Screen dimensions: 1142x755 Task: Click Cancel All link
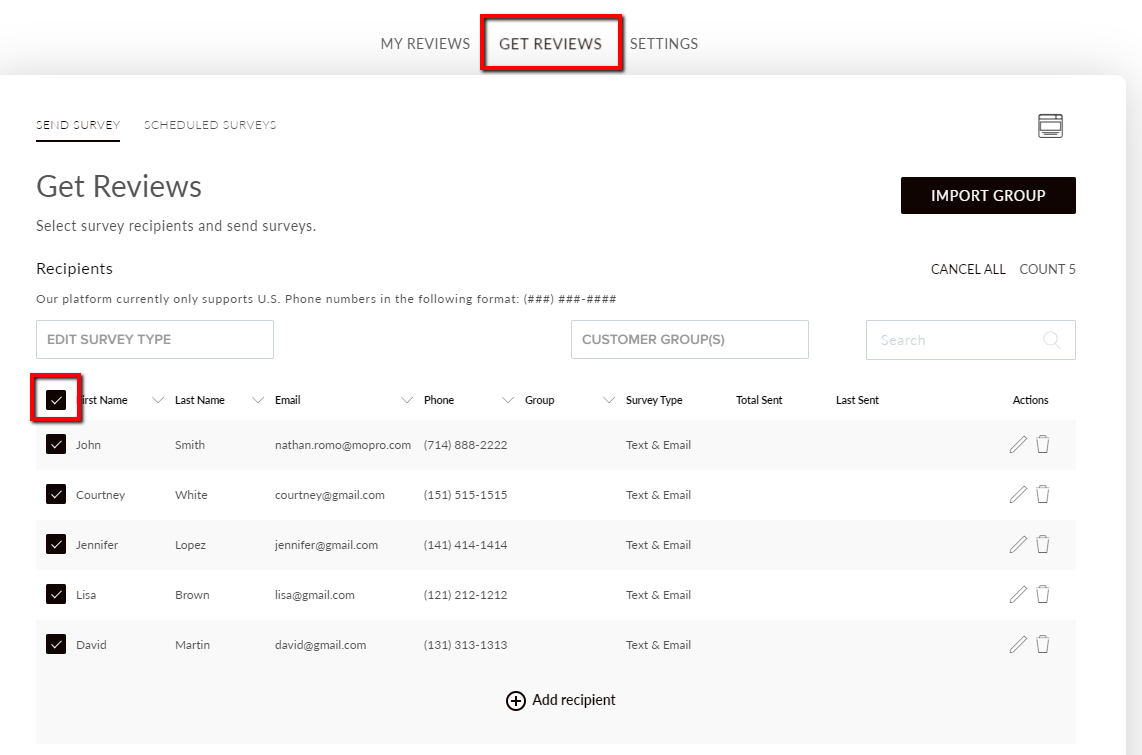[x=968, y=269]
